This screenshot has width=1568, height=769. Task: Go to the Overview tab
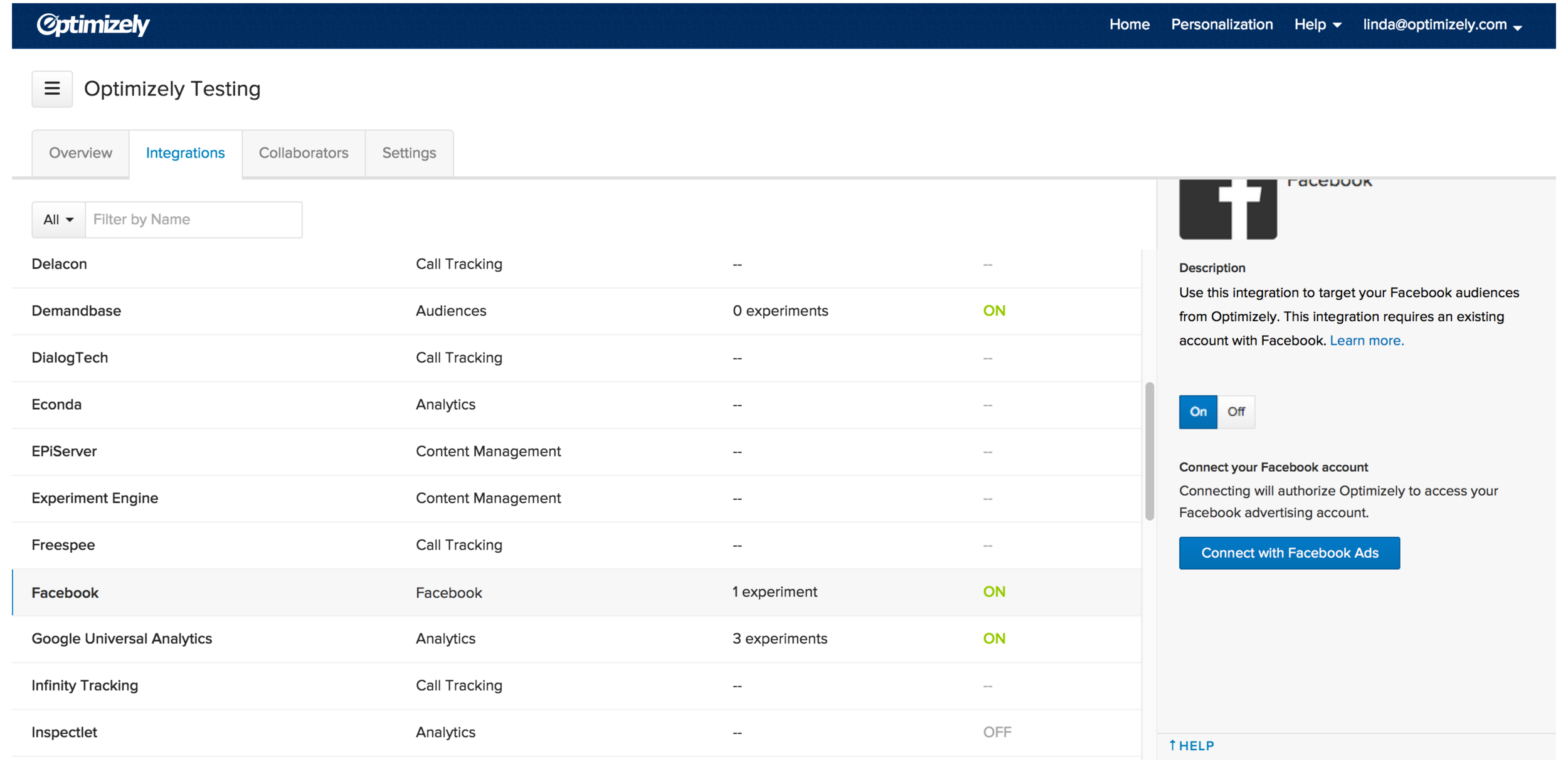(80, 153)
